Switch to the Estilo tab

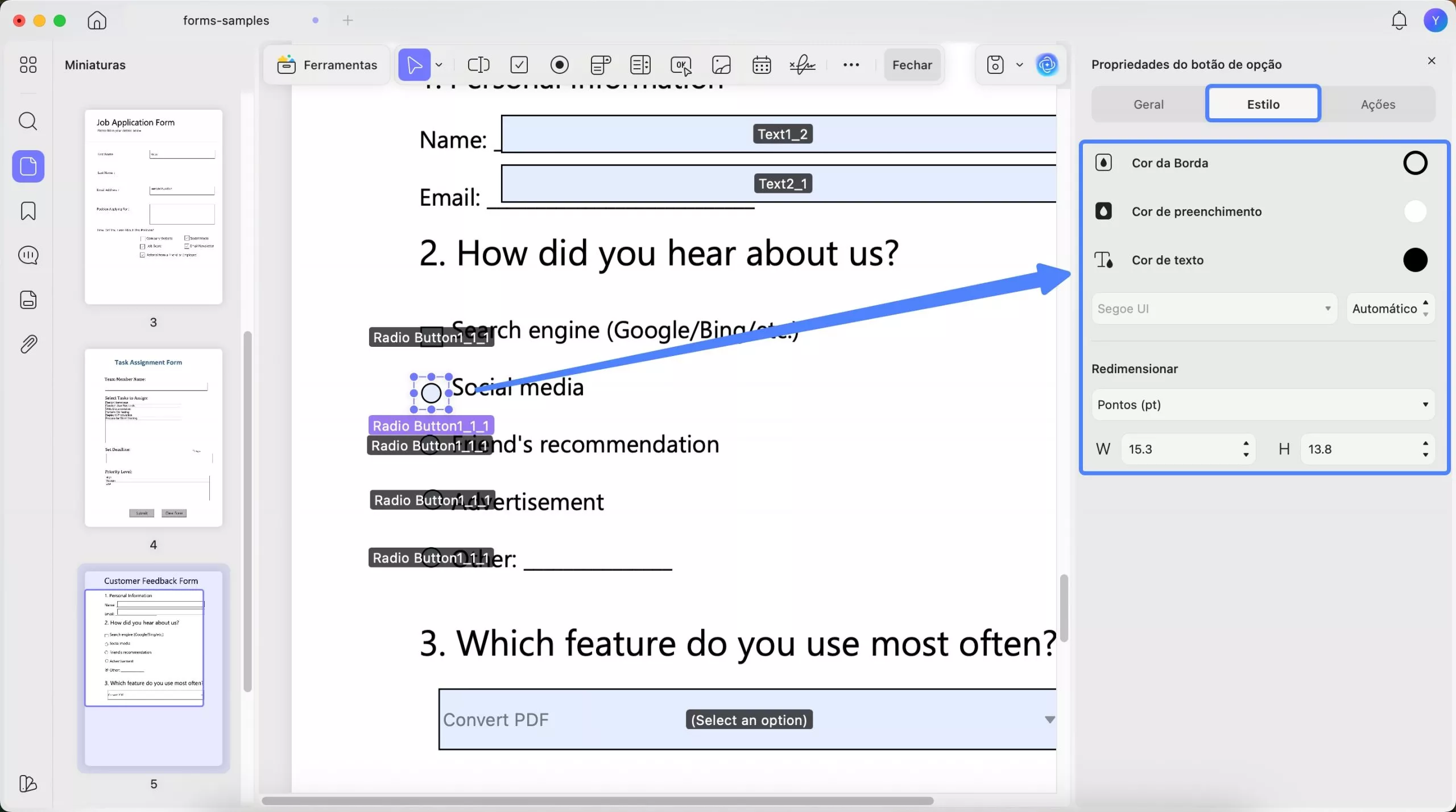[x=1263, y=104]
